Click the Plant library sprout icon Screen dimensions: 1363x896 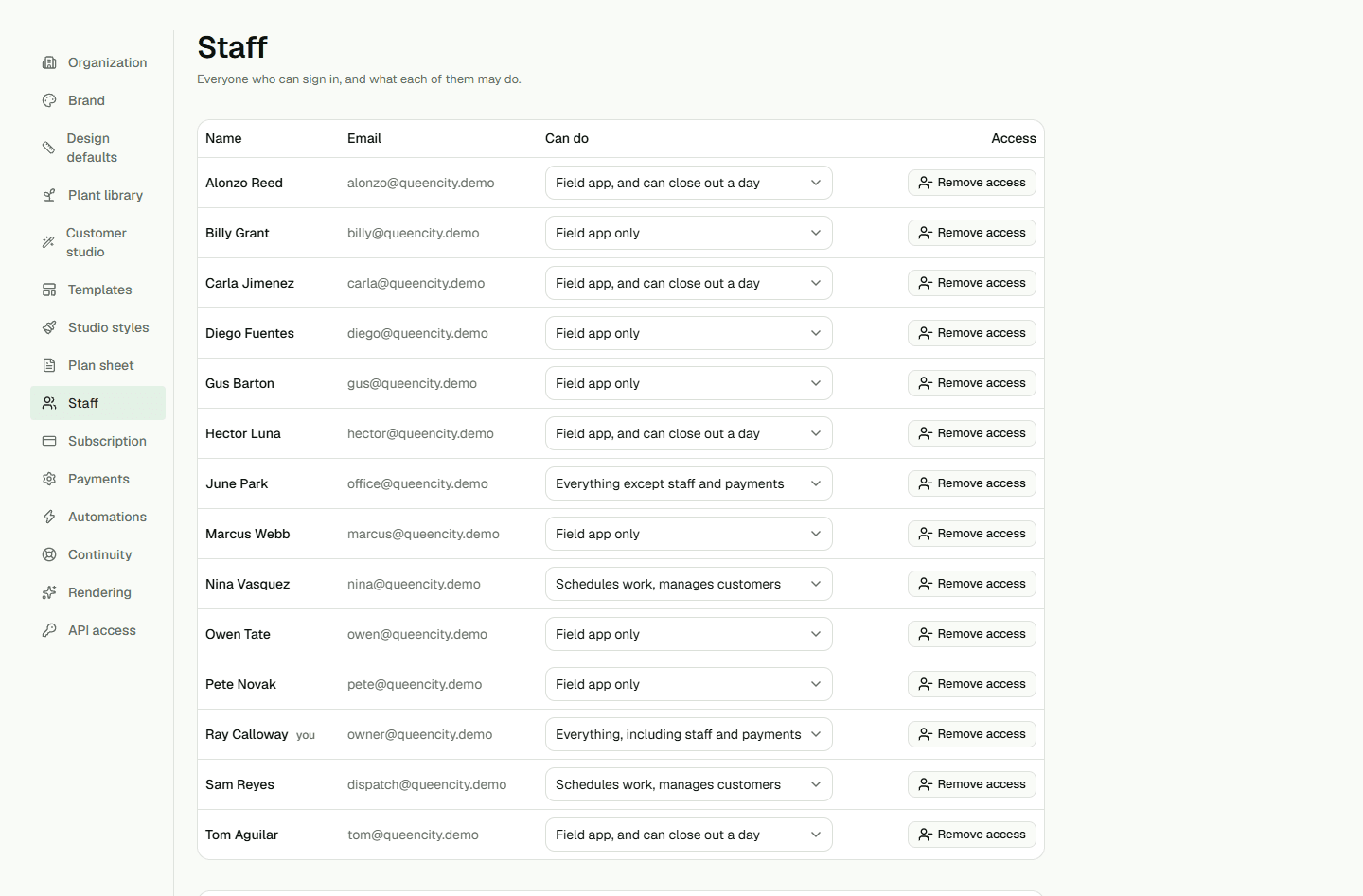[x=49, y=195]
